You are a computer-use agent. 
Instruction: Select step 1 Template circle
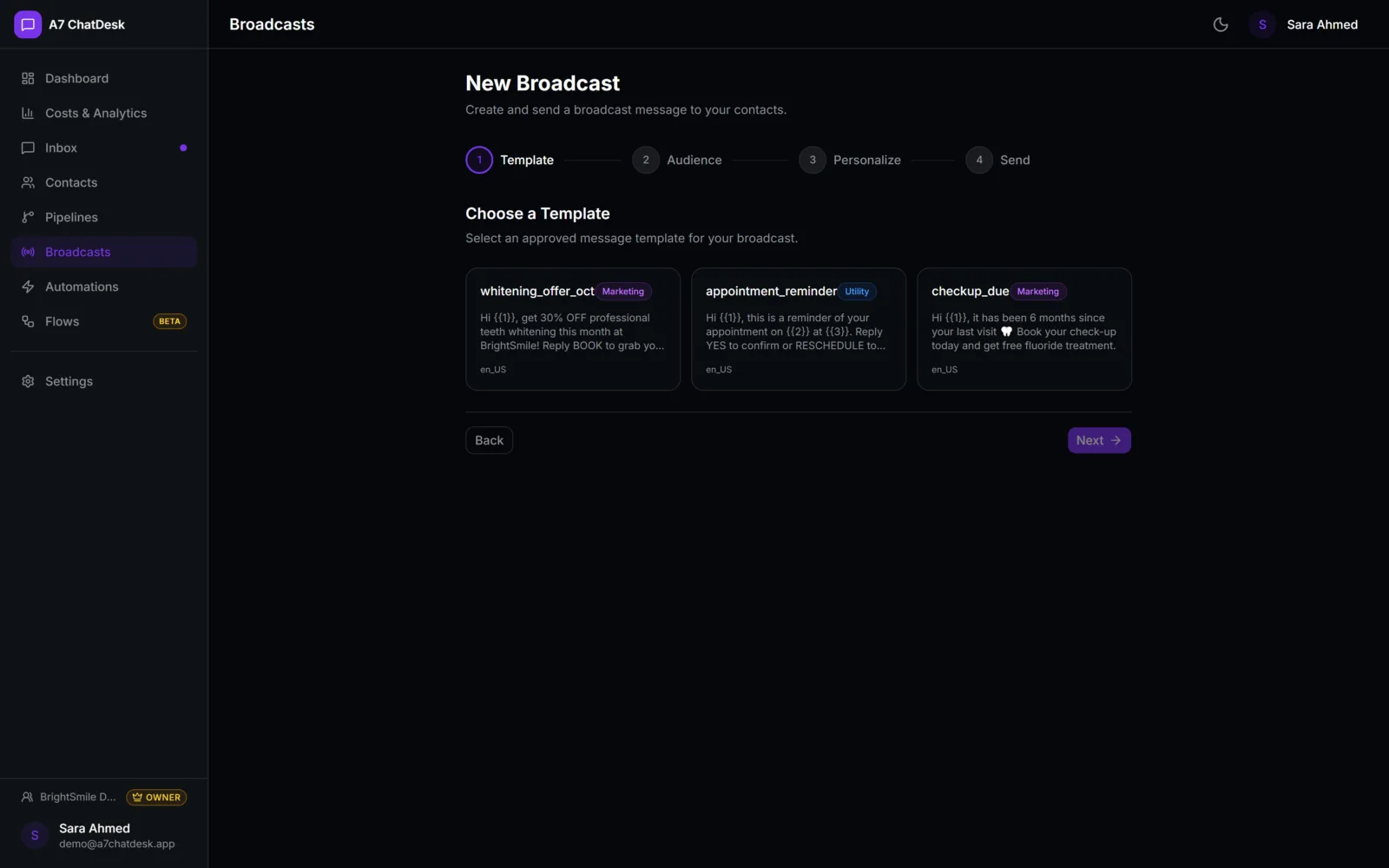479,160
